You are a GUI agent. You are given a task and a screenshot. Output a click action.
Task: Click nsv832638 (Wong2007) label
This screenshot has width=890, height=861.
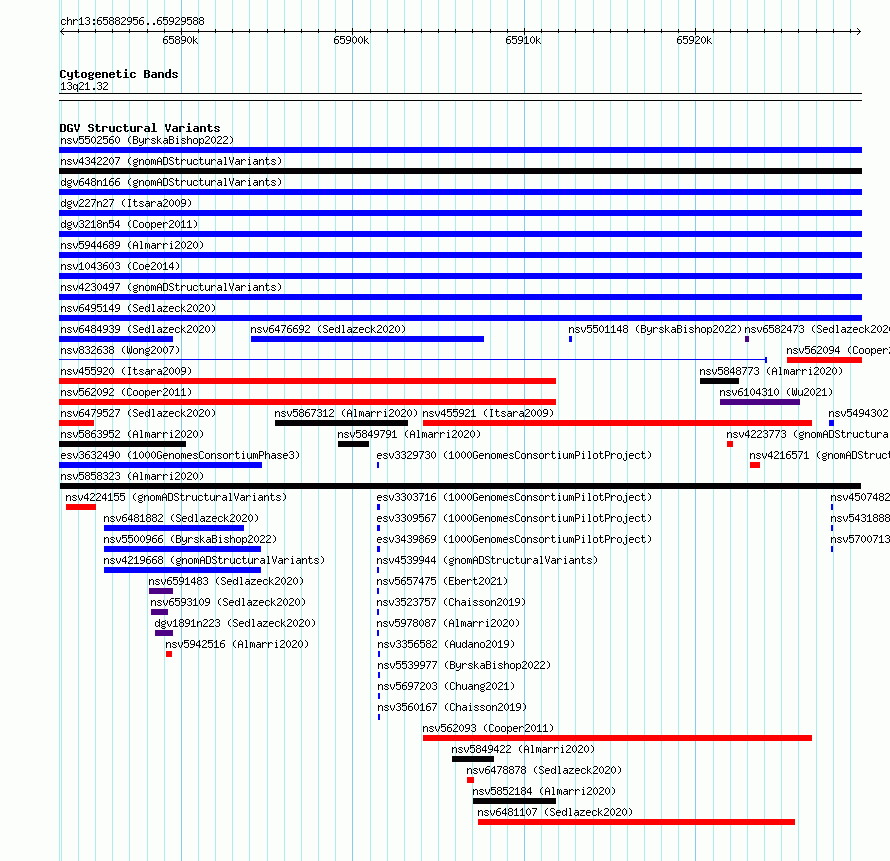point(120,350)
